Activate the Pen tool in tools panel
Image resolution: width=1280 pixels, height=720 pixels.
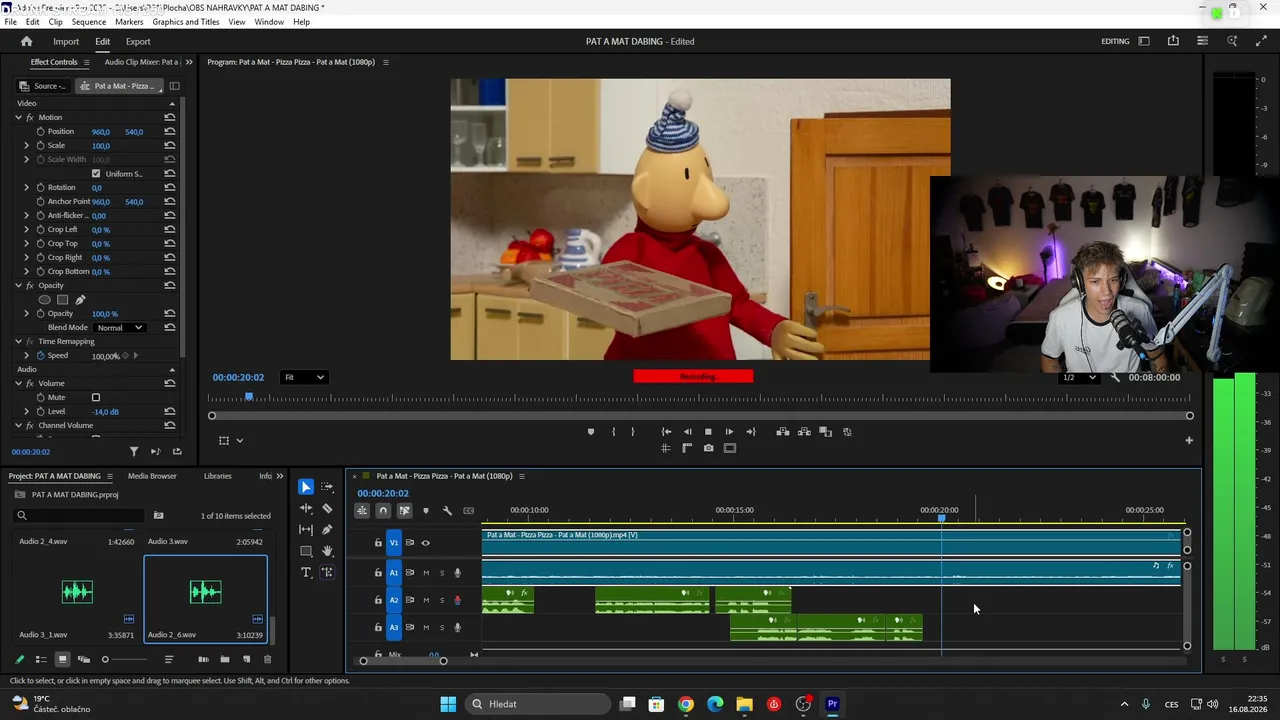pyautogui.click(x=327, y=530)
